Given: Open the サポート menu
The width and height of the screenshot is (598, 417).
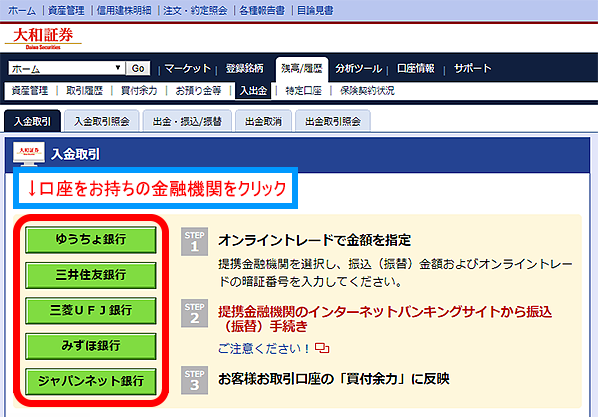Looking at the screenshot, I should pos(472,68).
